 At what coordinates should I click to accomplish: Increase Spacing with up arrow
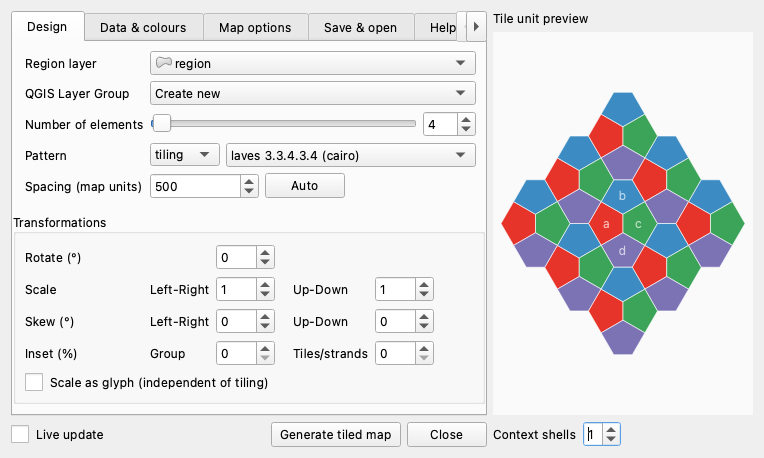click(249, 181)
